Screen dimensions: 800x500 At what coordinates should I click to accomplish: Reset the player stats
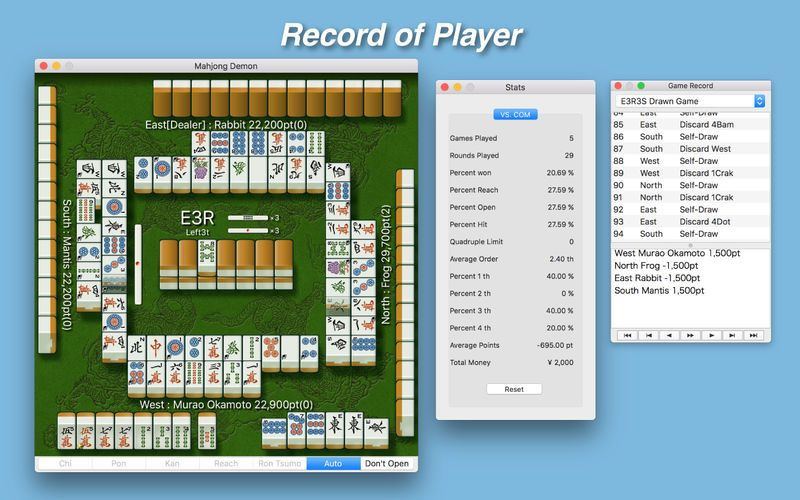(514, 389)
